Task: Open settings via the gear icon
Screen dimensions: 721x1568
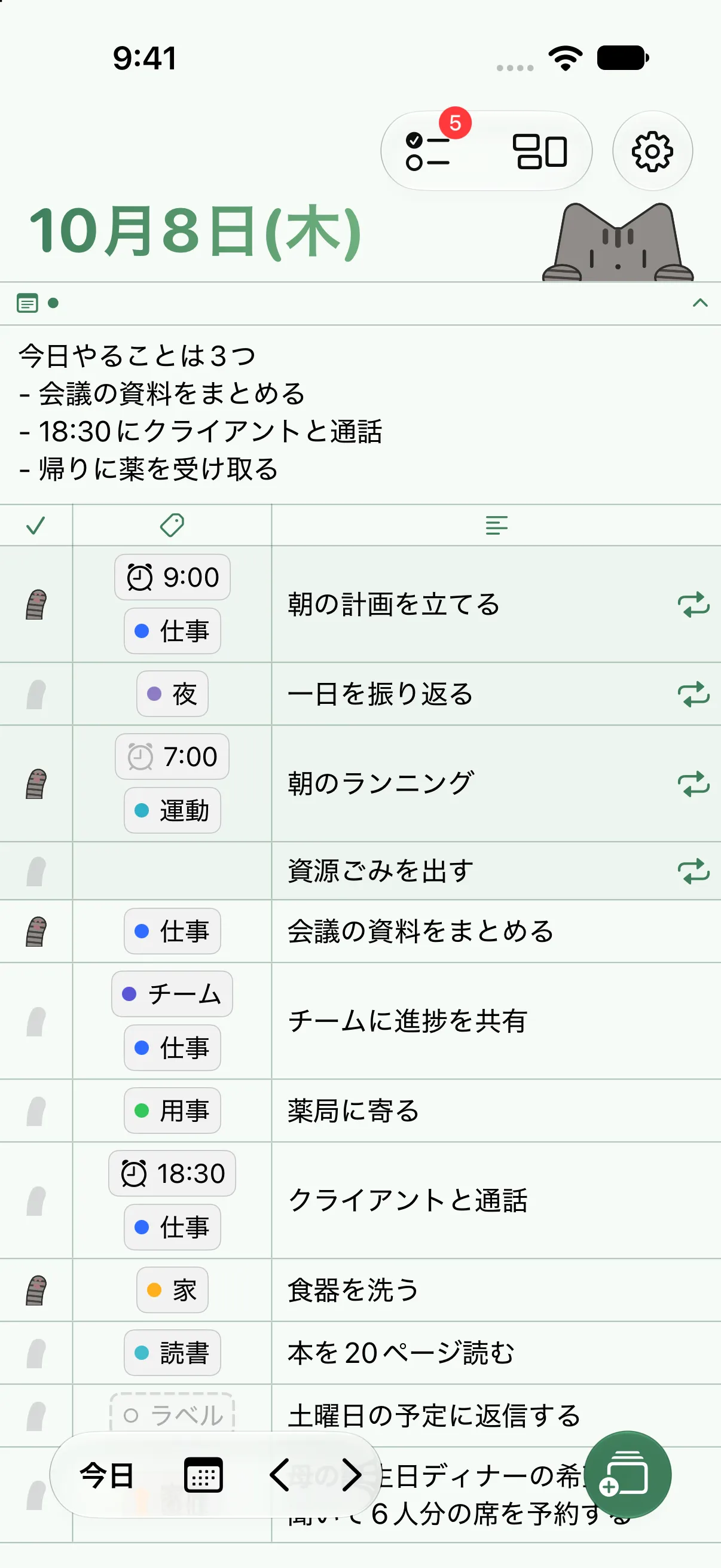Action: click(x=652, y=150)
